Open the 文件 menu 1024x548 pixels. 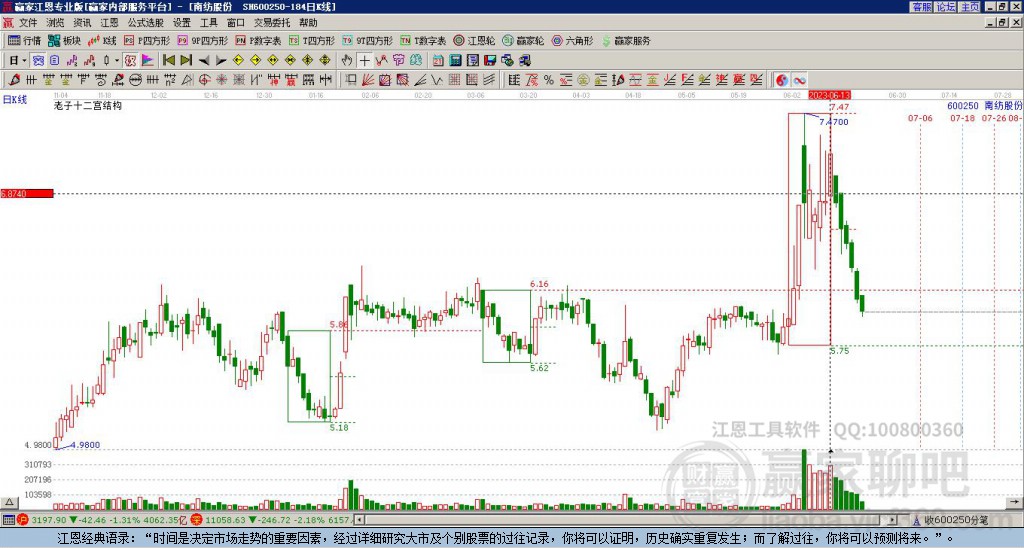(x=28, y=23)
